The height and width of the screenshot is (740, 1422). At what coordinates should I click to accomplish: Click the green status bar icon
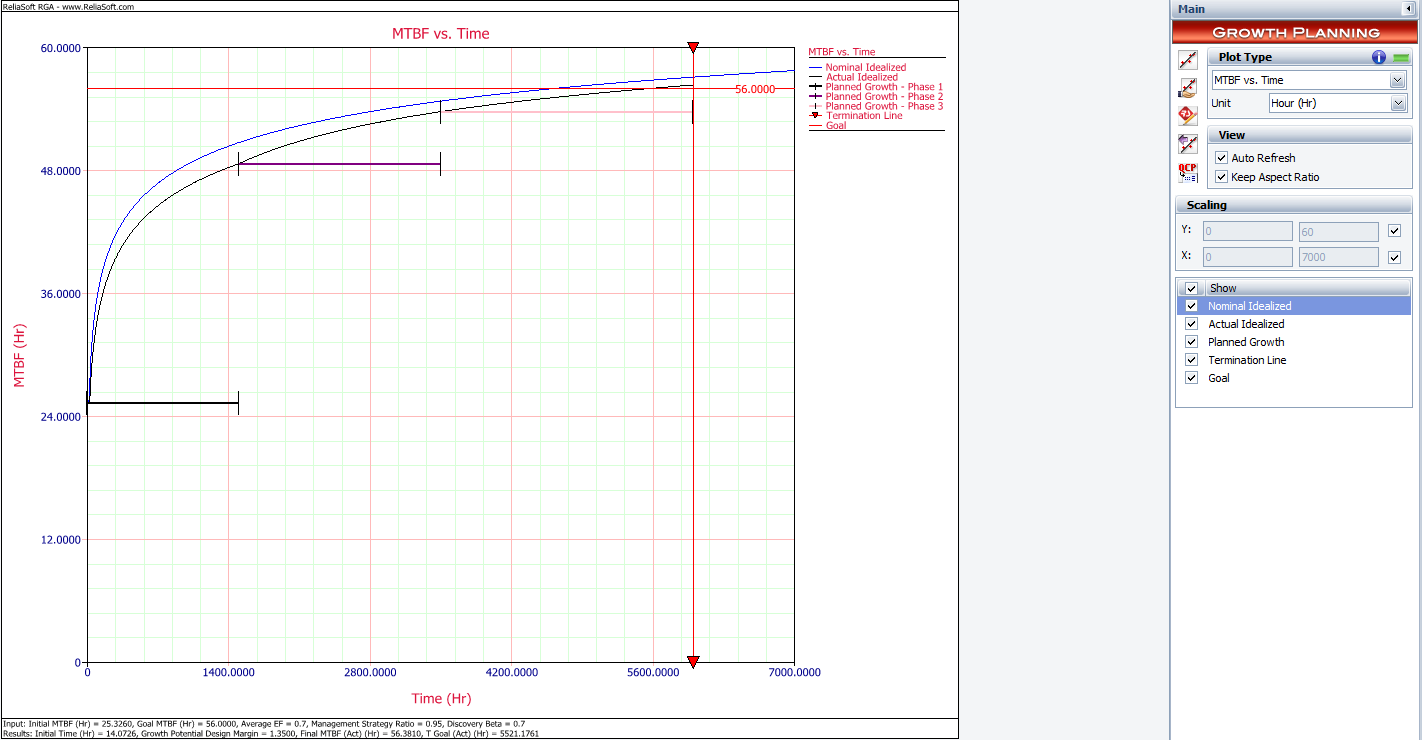(x=1401, y=58)
